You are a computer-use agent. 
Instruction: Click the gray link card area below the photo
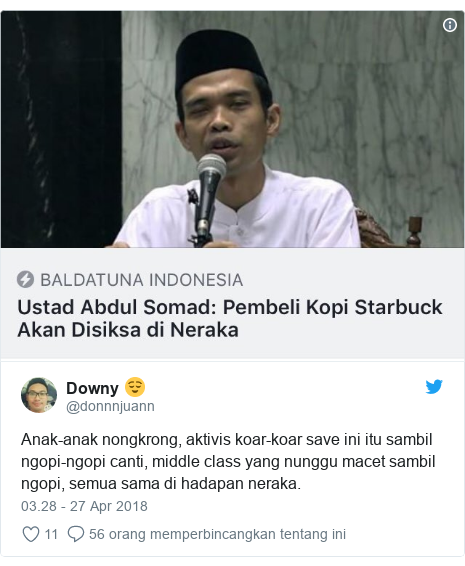pyautogui.click(x=232, y=303)
